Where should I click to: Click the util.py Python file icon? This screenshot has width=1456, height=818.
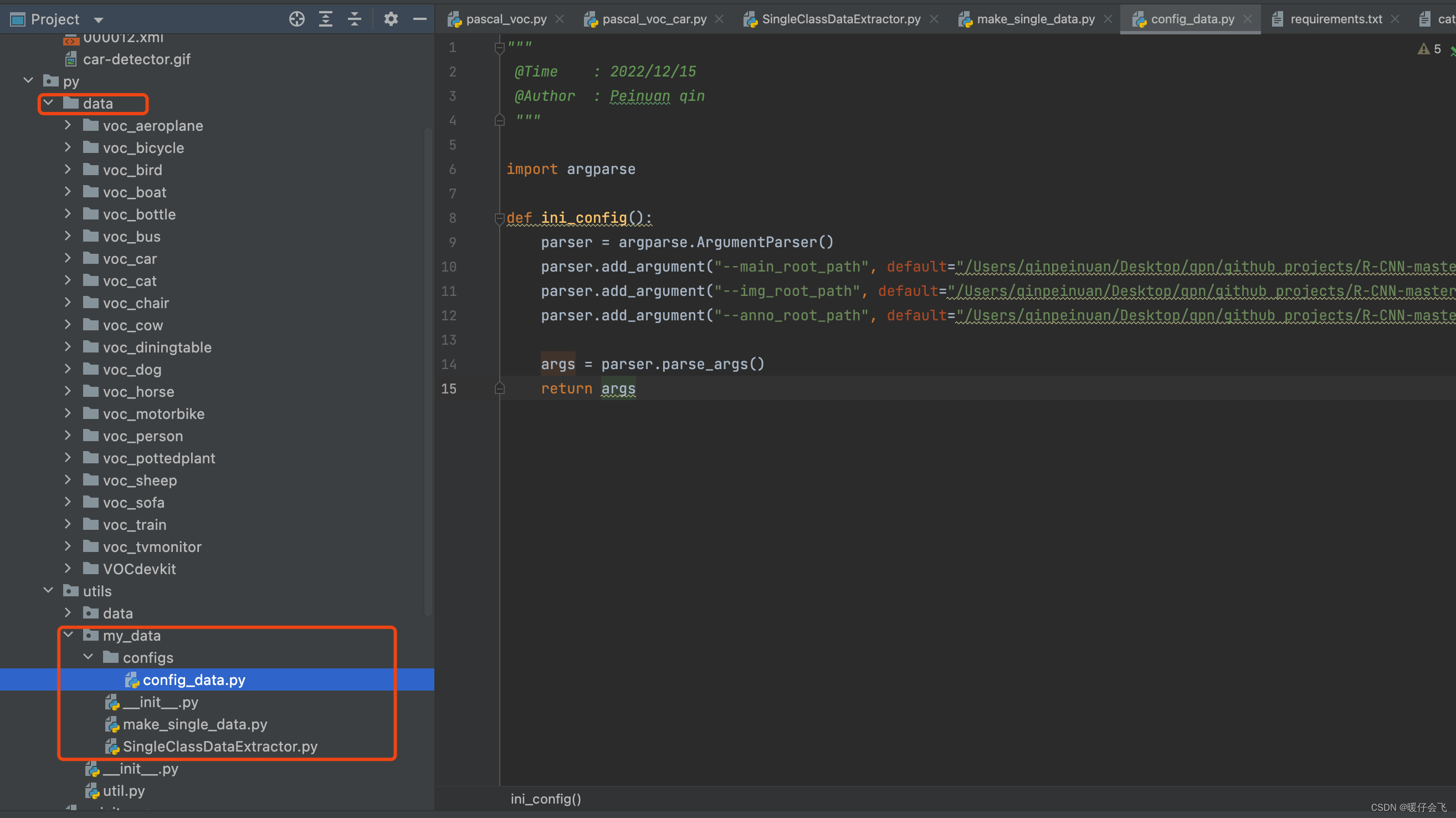pyautogui.click(x=91, y=791)
